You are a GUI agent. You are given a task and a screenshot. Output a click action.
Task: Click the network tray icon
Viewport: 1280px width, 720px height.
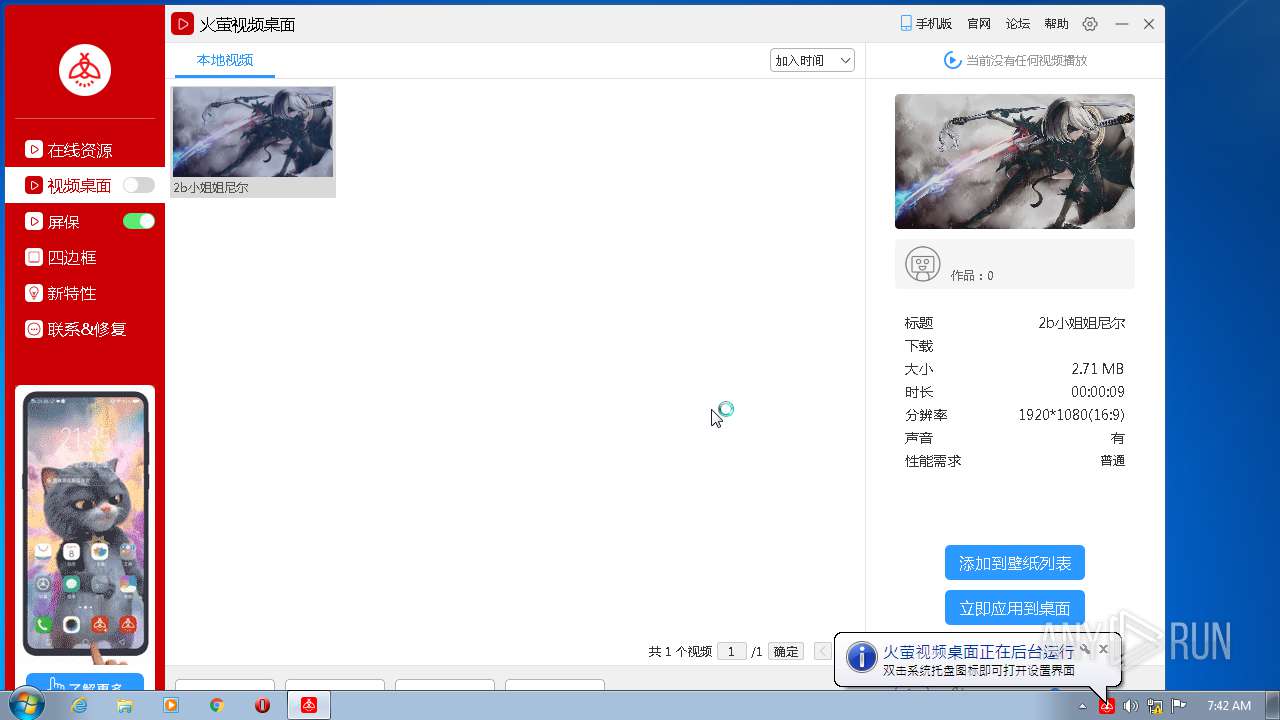(1155, 706)
